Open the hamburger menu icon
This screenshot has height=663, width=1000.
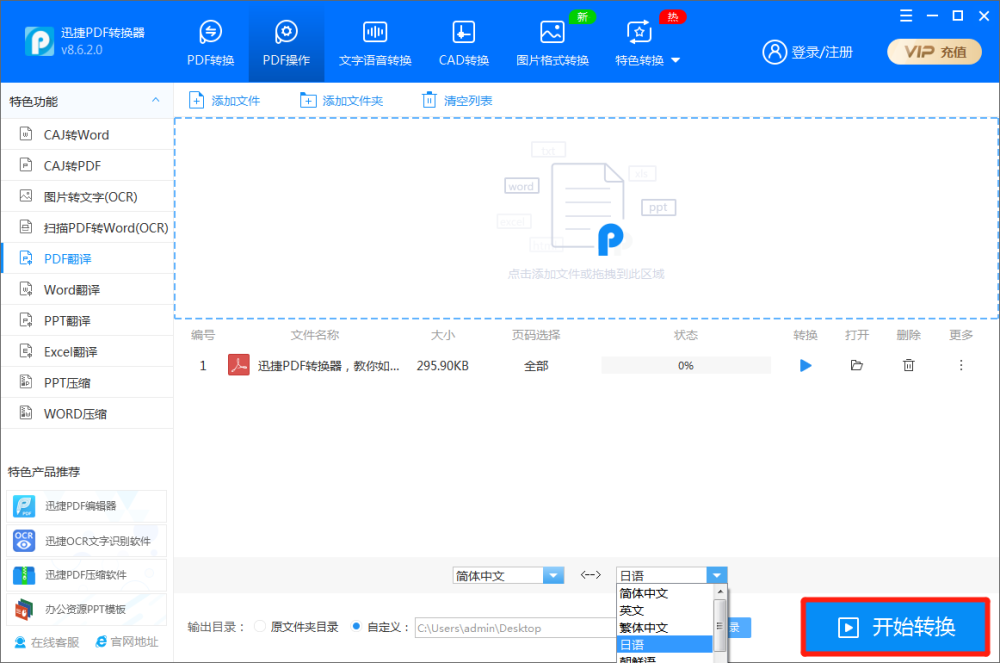click(906, 16)
